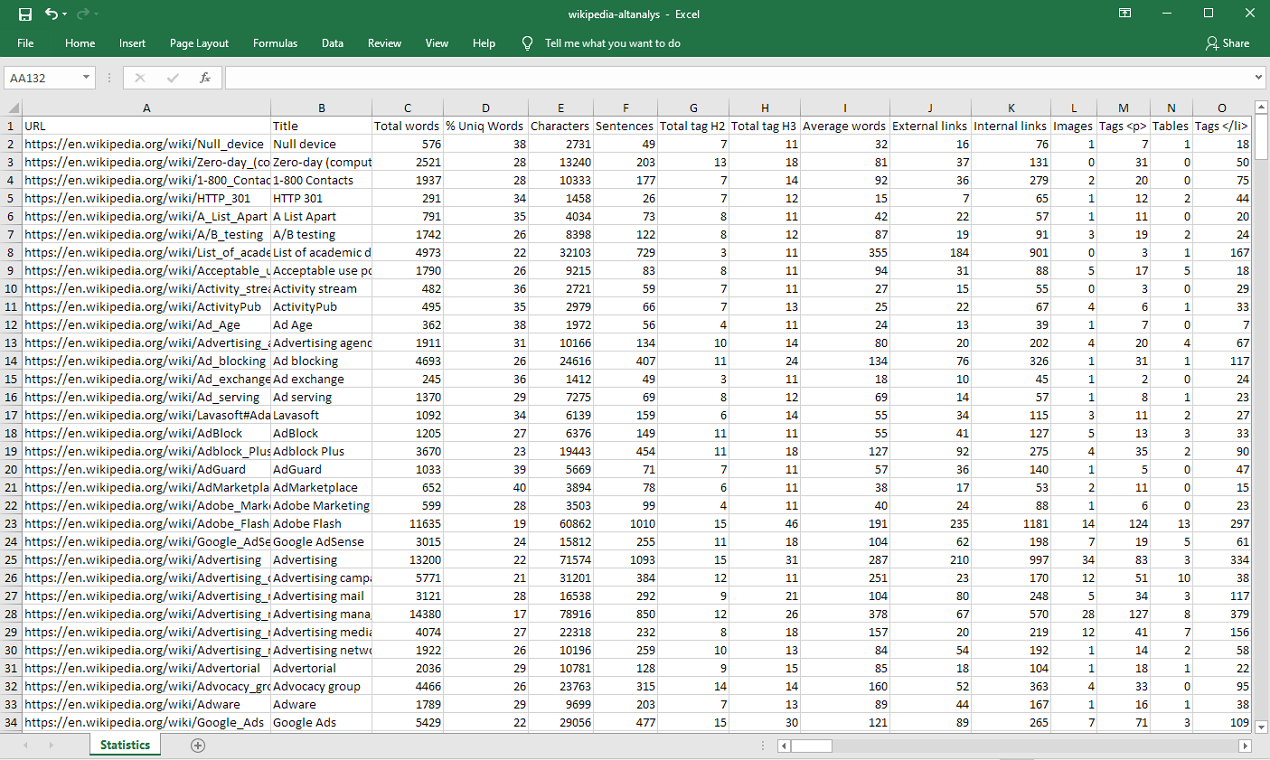Select the Statistics sheet tab
1270x760 pixels.
coord(125,745)
